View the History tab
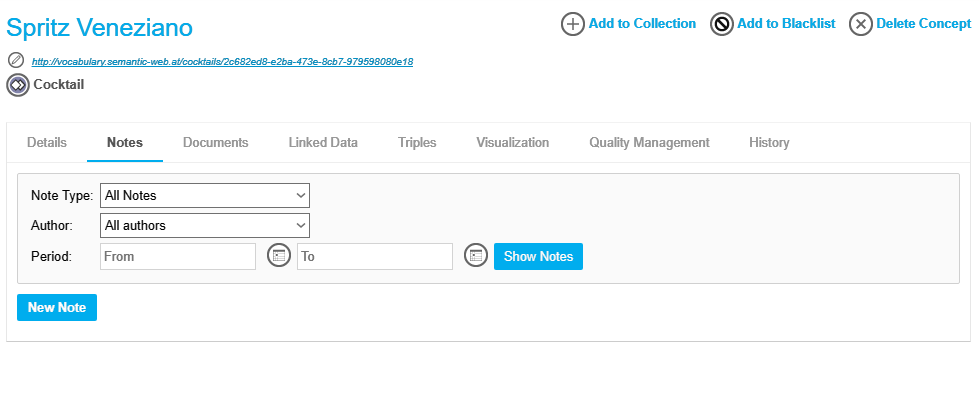The width and height of the screenshot is (979, 396). click(769, 142)
